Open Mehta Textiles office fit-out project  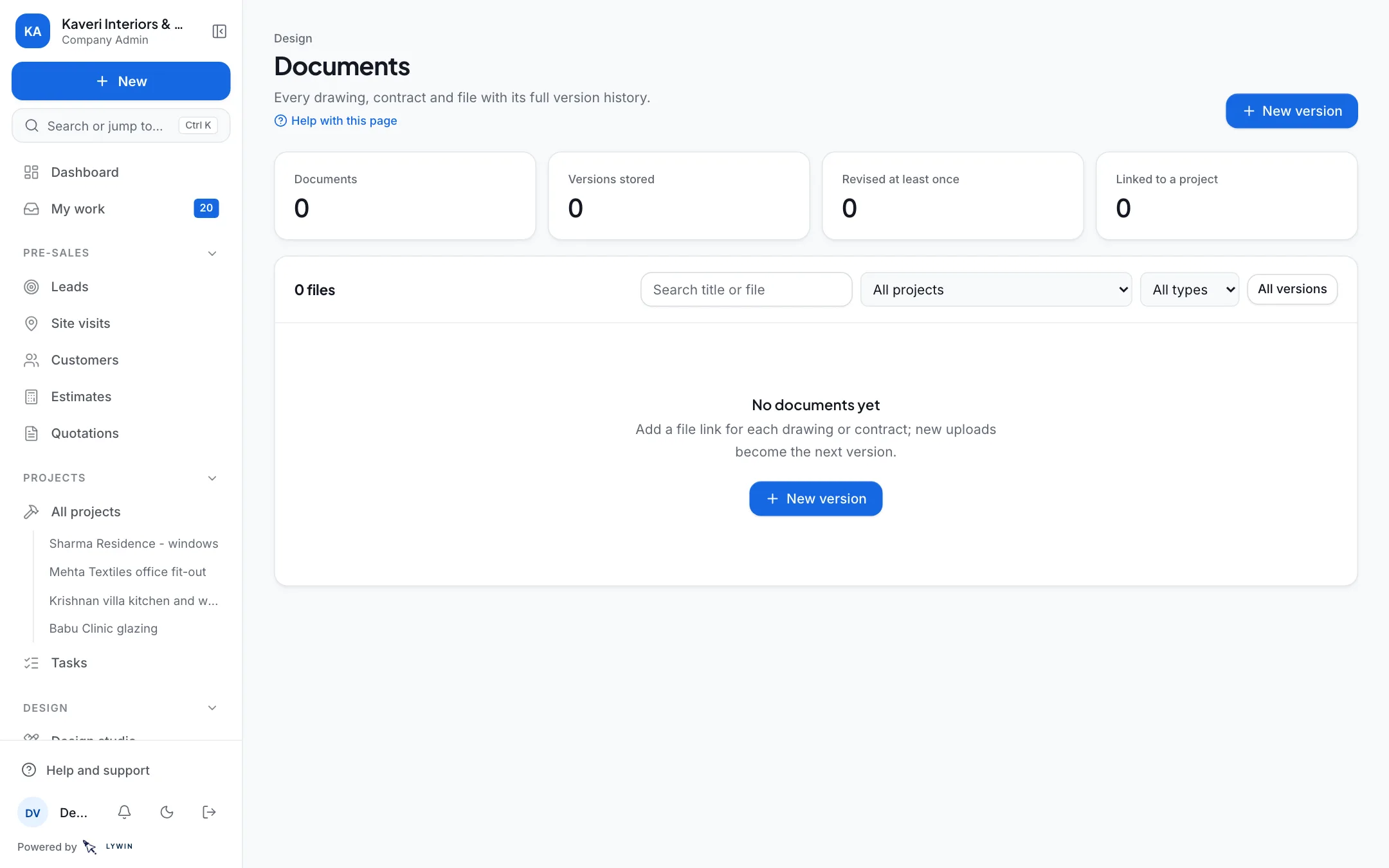coord(128,572)
